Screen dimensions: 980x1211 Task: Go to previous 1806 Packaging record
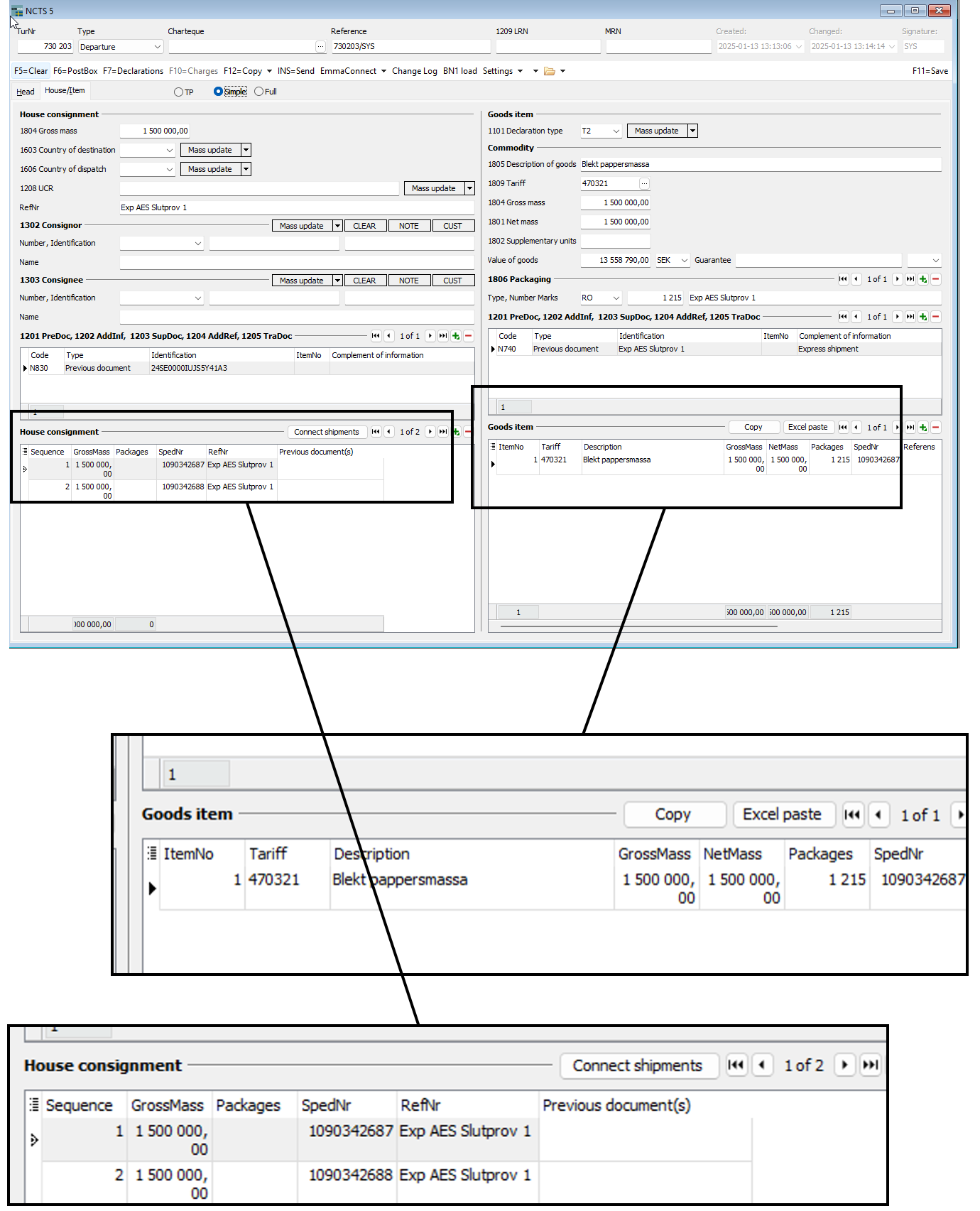click(x=856, y=279)
